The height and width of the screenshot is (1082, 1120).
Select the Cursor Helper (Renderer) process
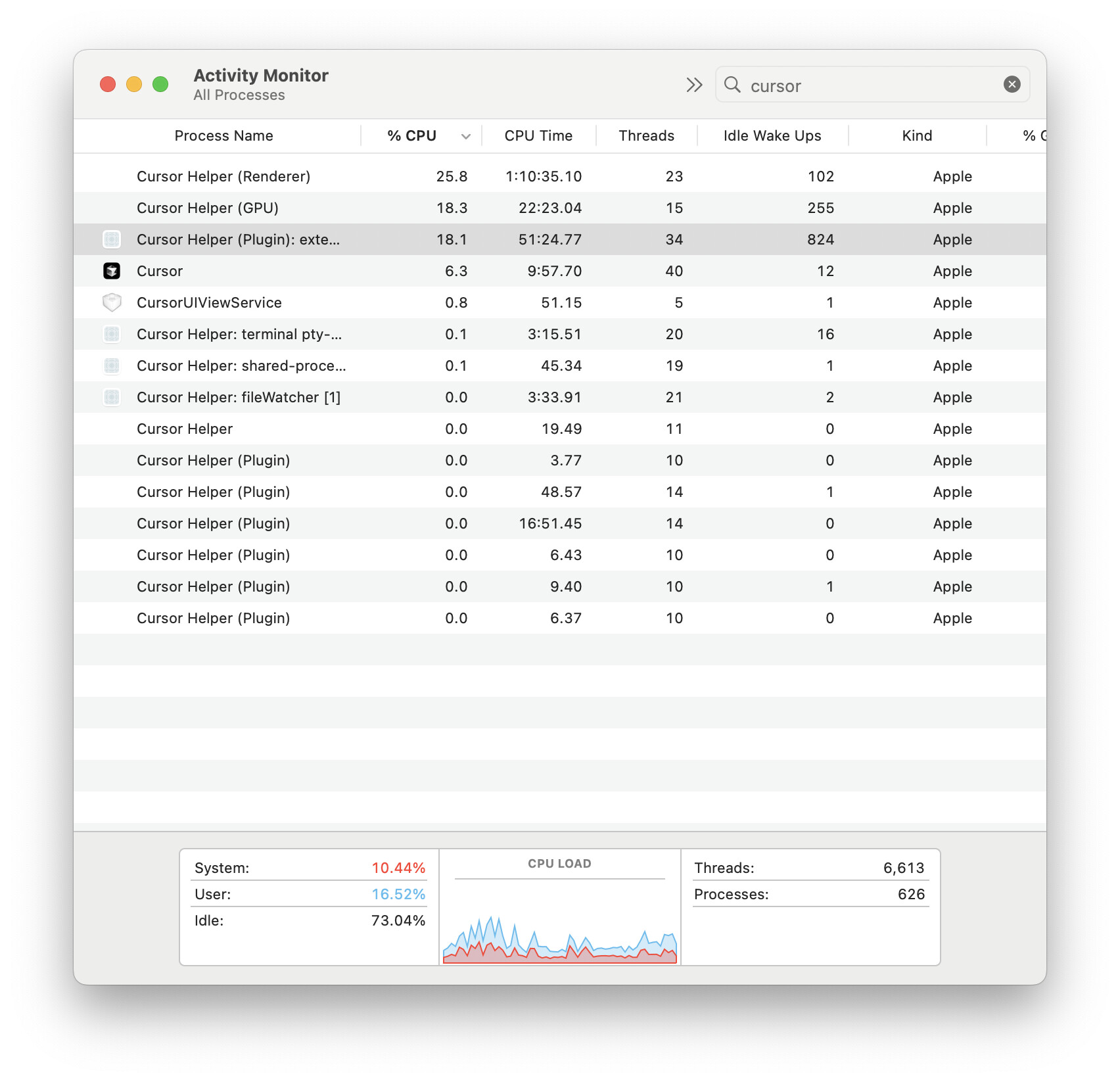click(560, 176)
